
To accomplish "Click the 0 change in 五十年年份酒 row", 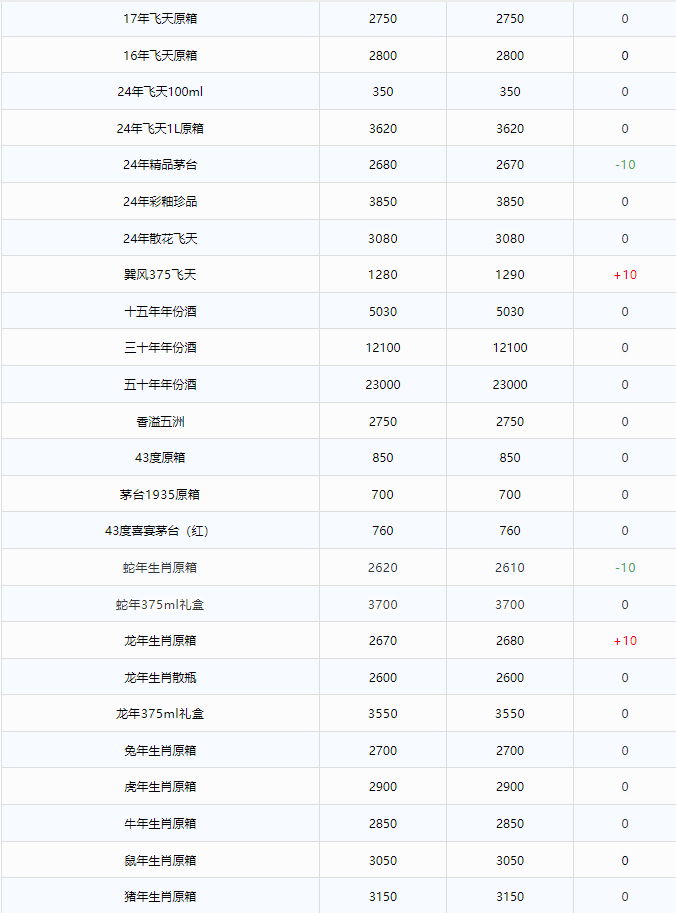I will (x=625, y=384).
